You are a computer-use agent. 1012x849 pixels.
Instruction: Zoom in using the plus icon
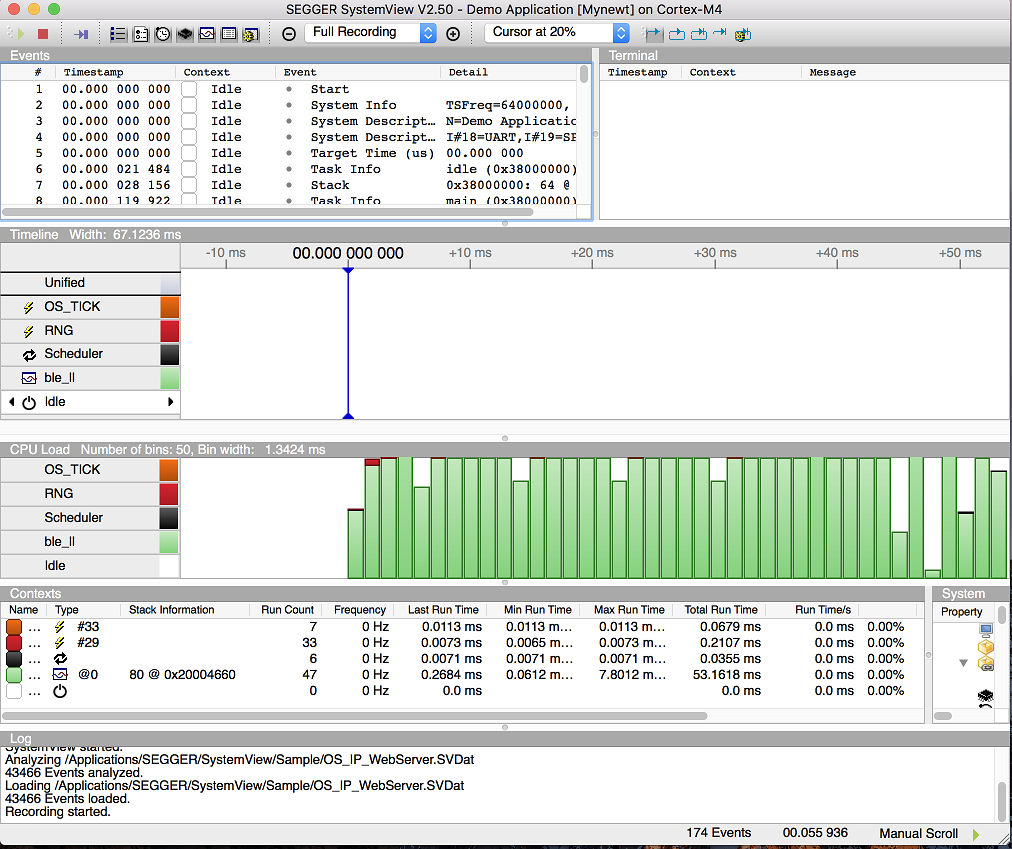453,33
